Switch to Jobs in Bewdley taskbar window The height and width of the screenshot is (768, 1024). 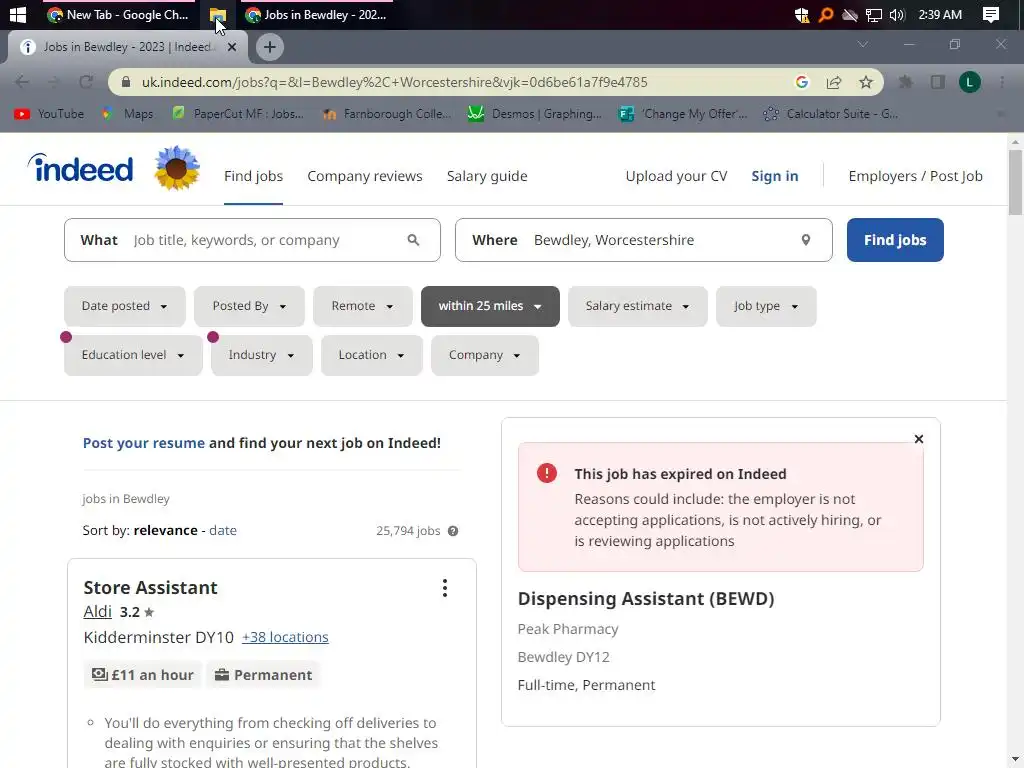click(317, 14)
